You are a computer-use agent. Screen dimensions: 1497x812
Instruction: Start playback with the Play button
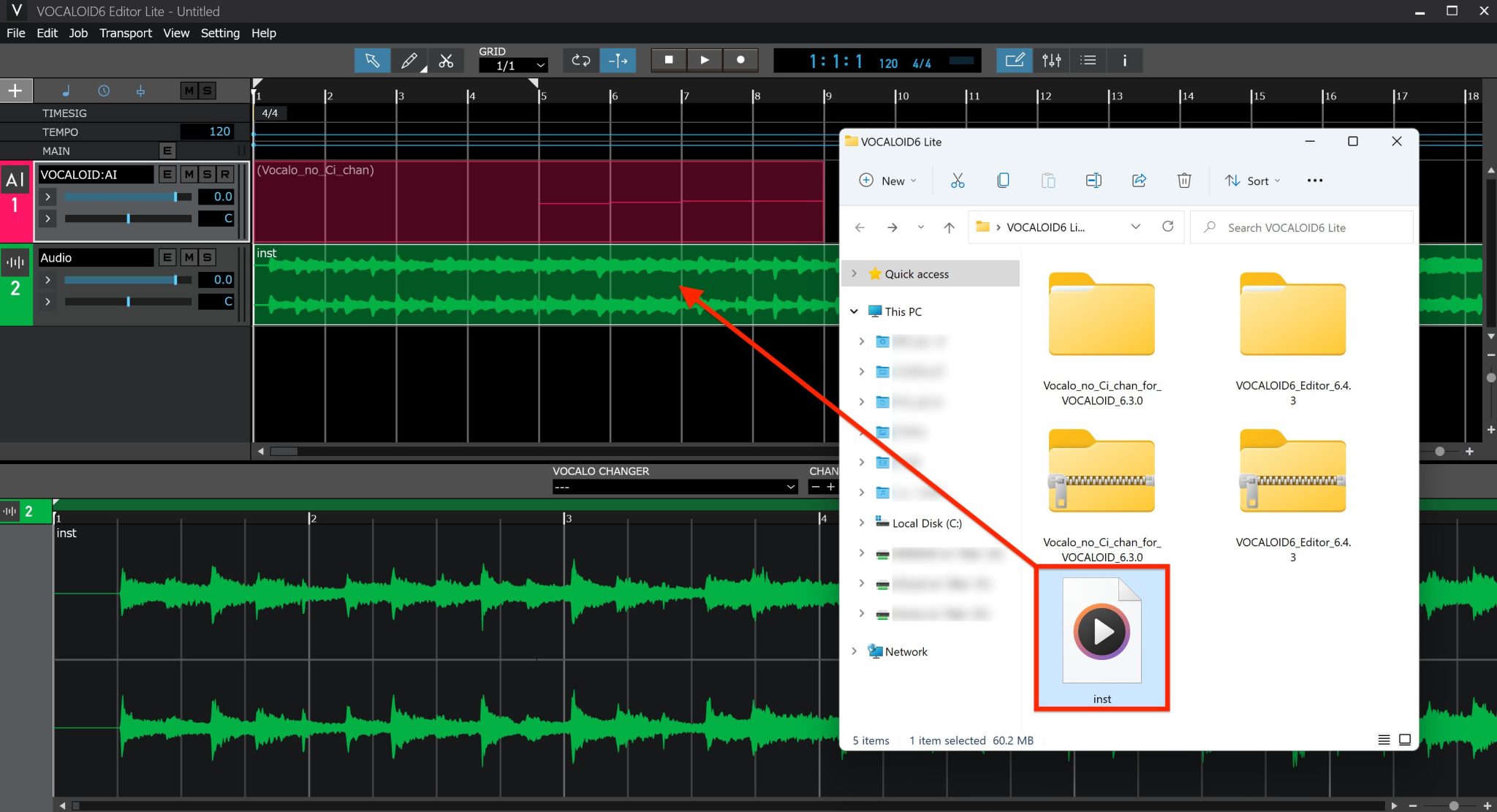pos(704,60)
